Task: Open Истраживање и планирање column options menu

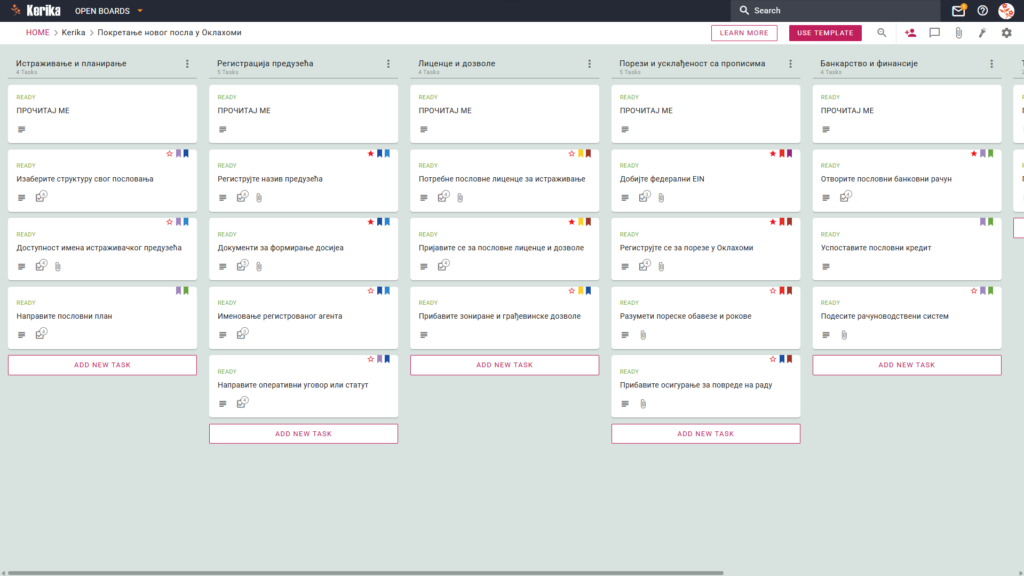Action: pyautogui.click(x=187, y=64)
